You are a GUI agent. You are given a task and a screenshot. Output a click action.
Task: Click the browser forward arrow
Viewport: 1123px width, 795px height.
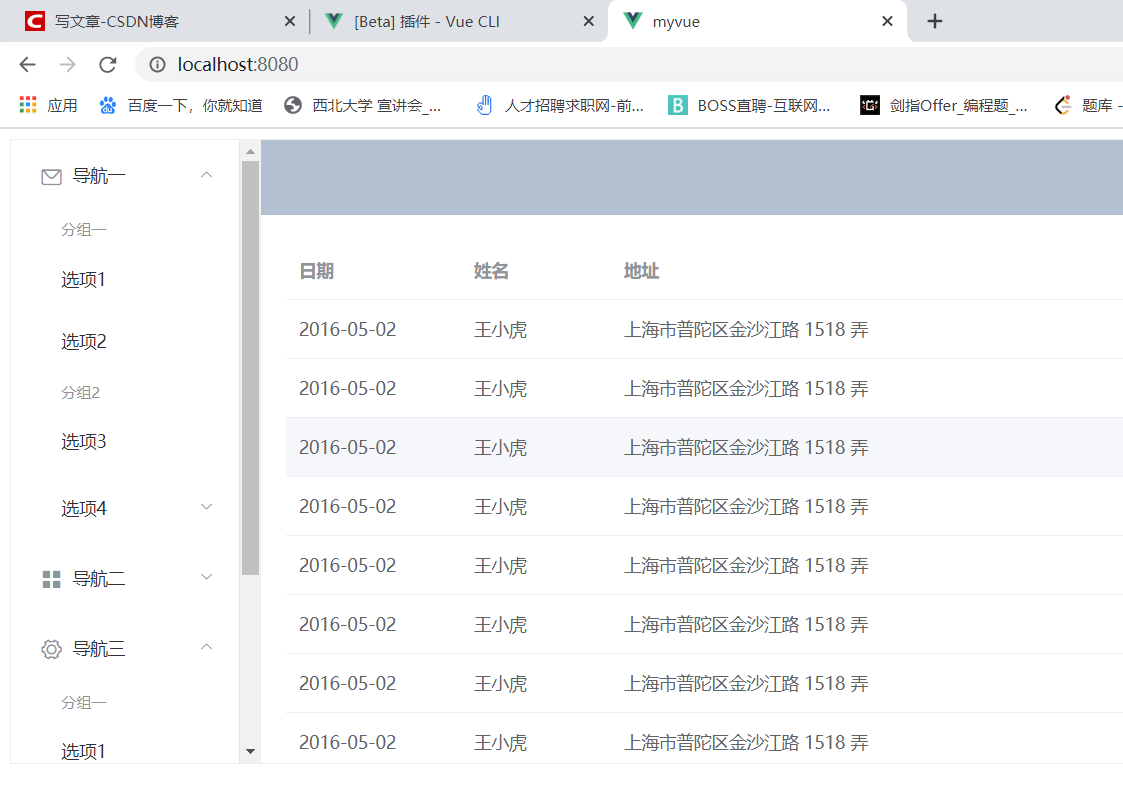67,64
